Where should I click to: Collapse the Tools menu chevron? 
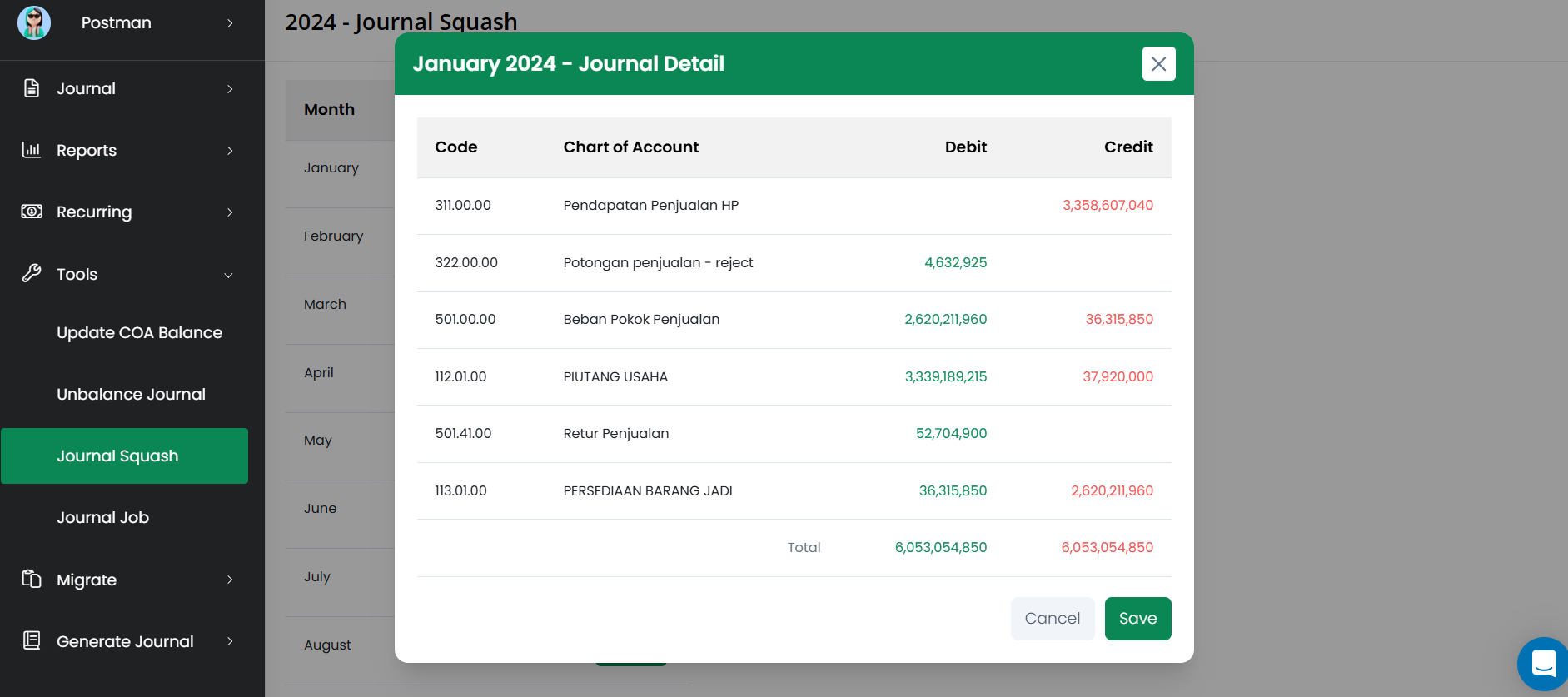coord(229,275)
